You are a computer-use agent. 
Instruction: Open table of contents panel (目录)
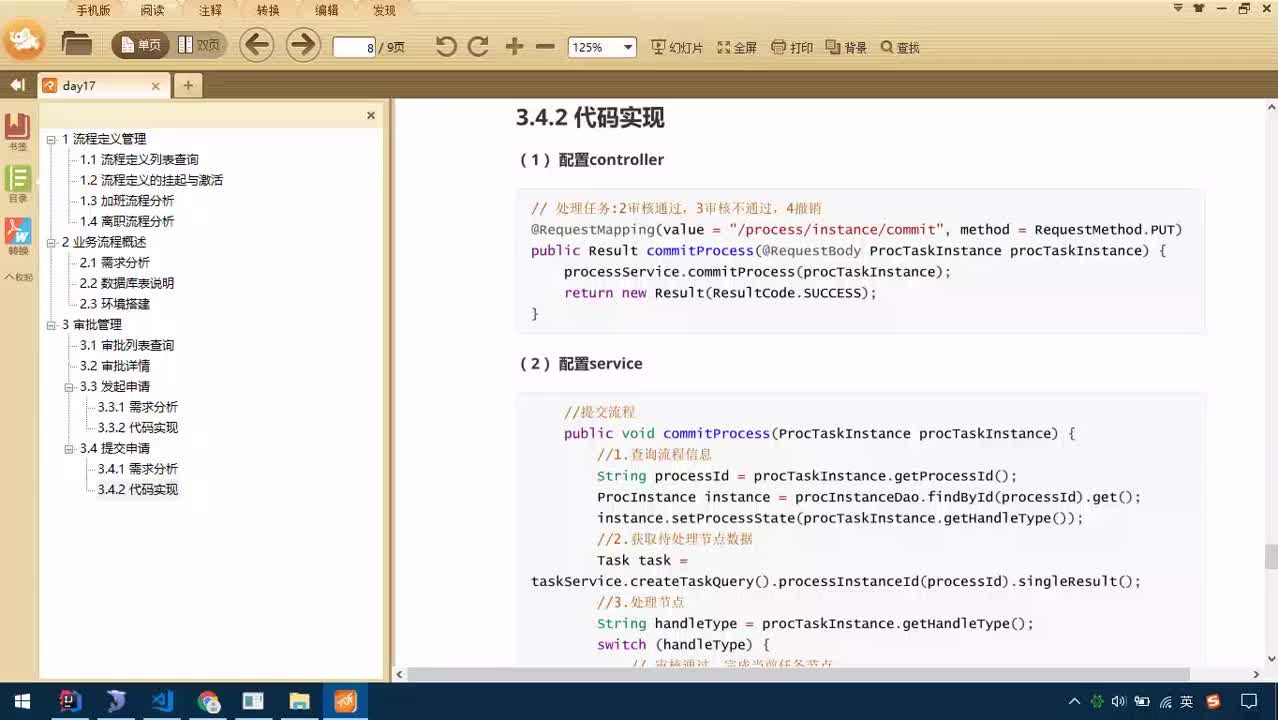[x=18, y=184]
